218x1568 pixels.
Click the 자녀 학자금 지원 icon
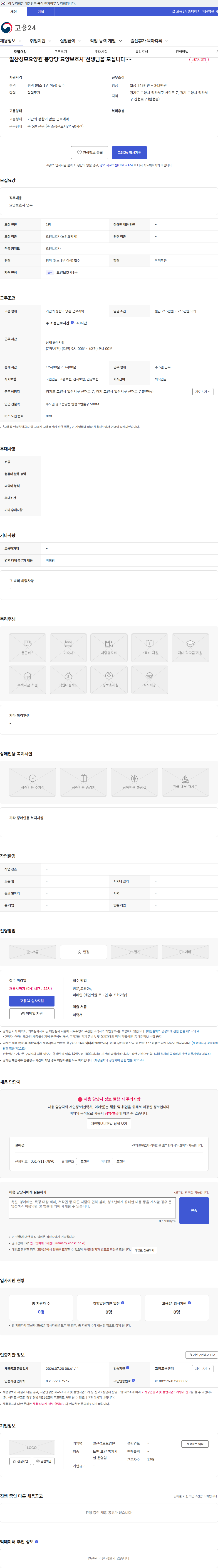[190, 648]
